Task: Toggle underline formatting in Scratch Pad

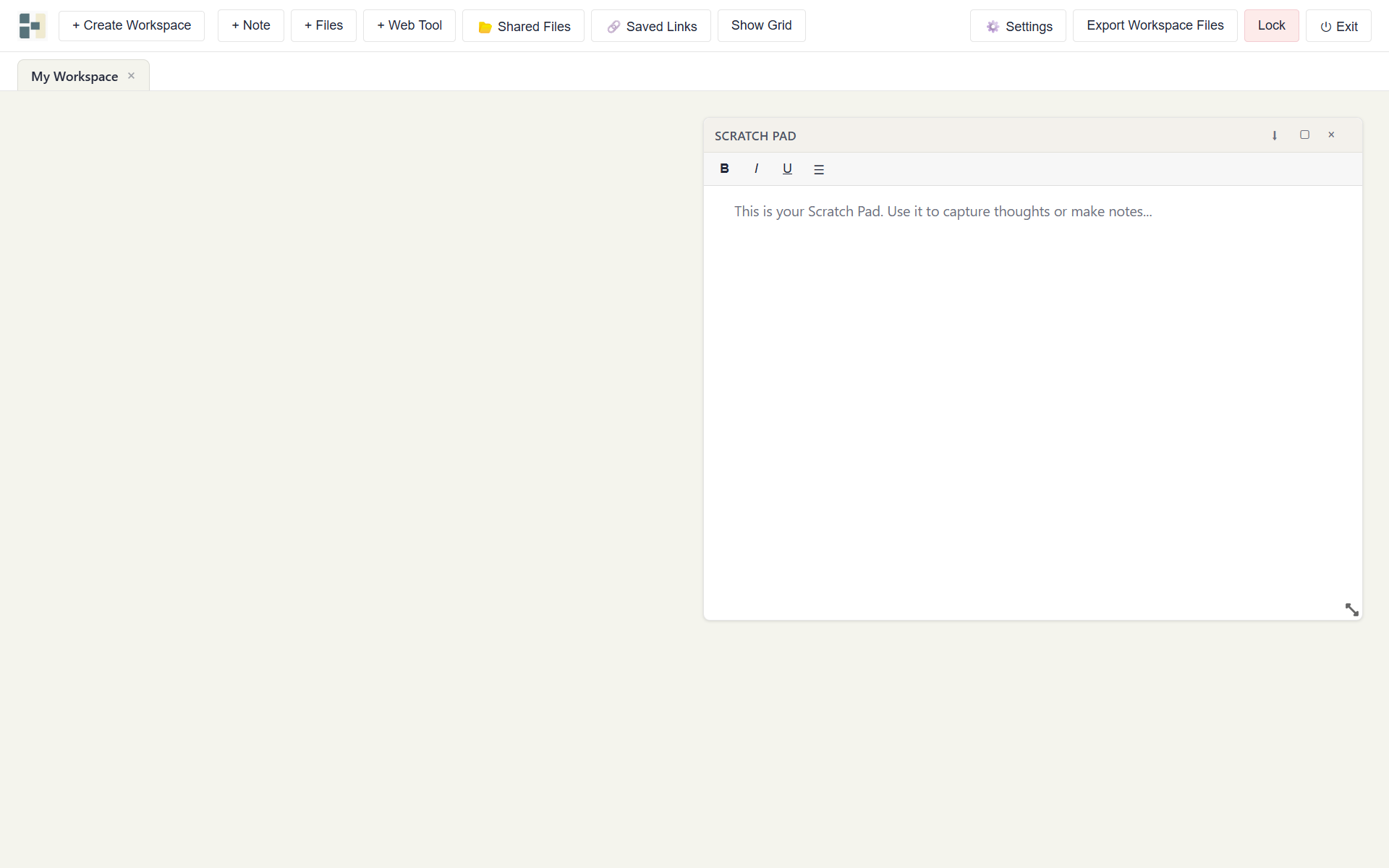Action: coord(787,169)
